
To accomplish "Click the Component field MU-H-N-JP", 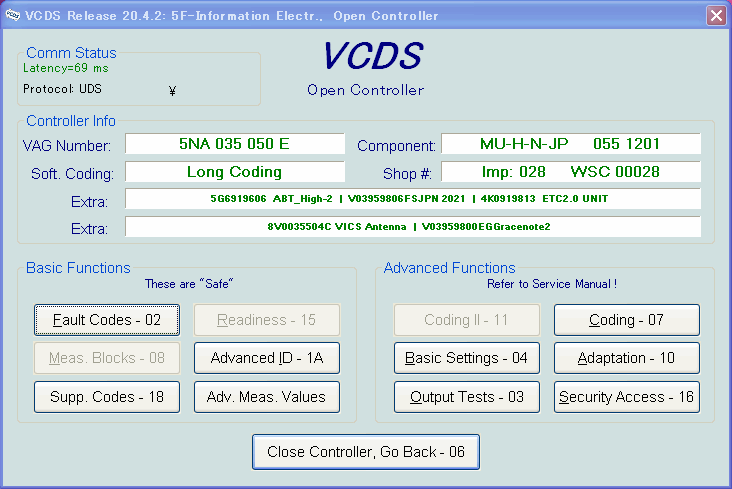I will pos(571,144).
